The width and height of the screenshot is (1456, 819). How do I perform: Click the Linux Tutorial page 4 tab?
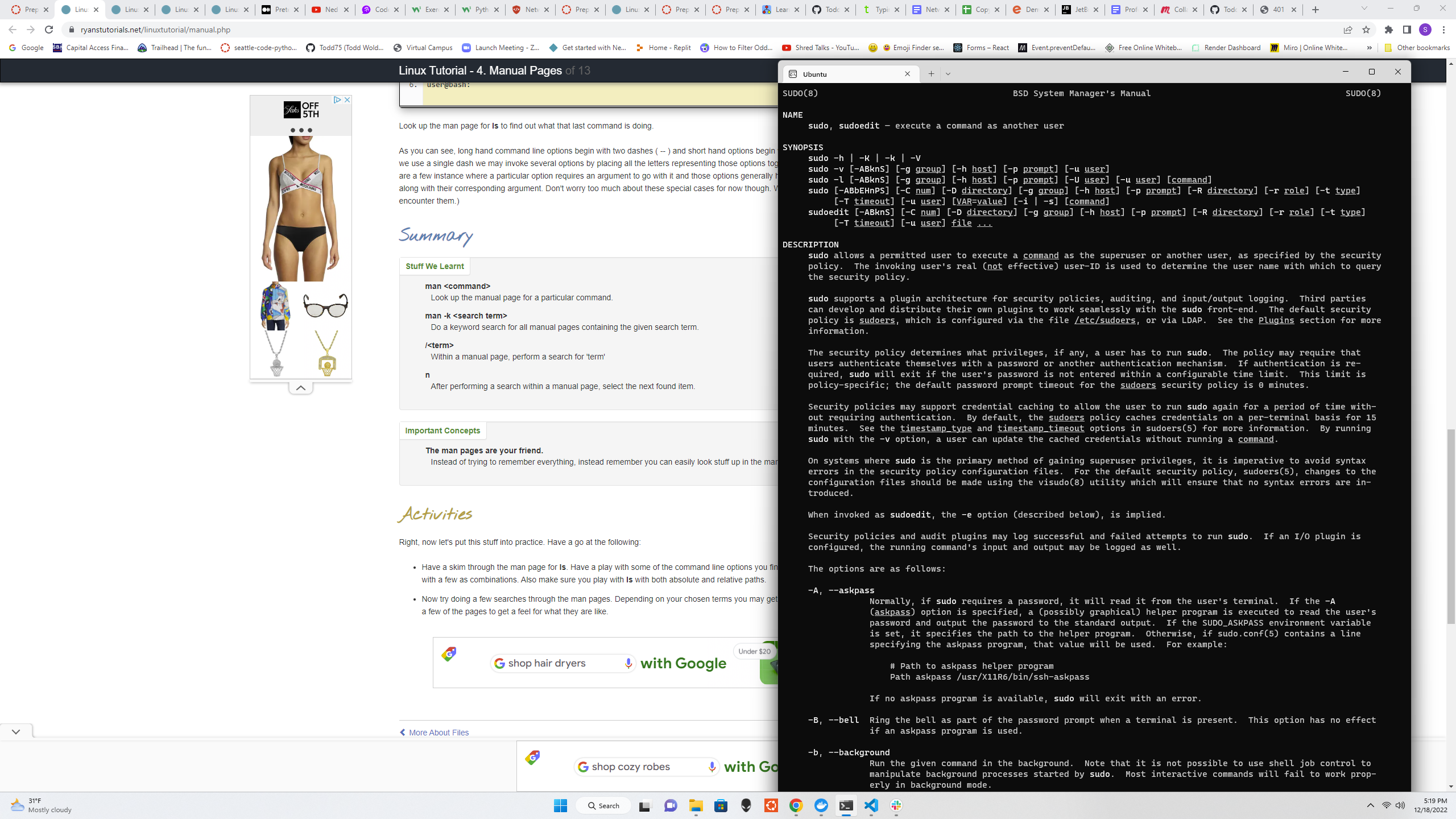coord(80,9)
